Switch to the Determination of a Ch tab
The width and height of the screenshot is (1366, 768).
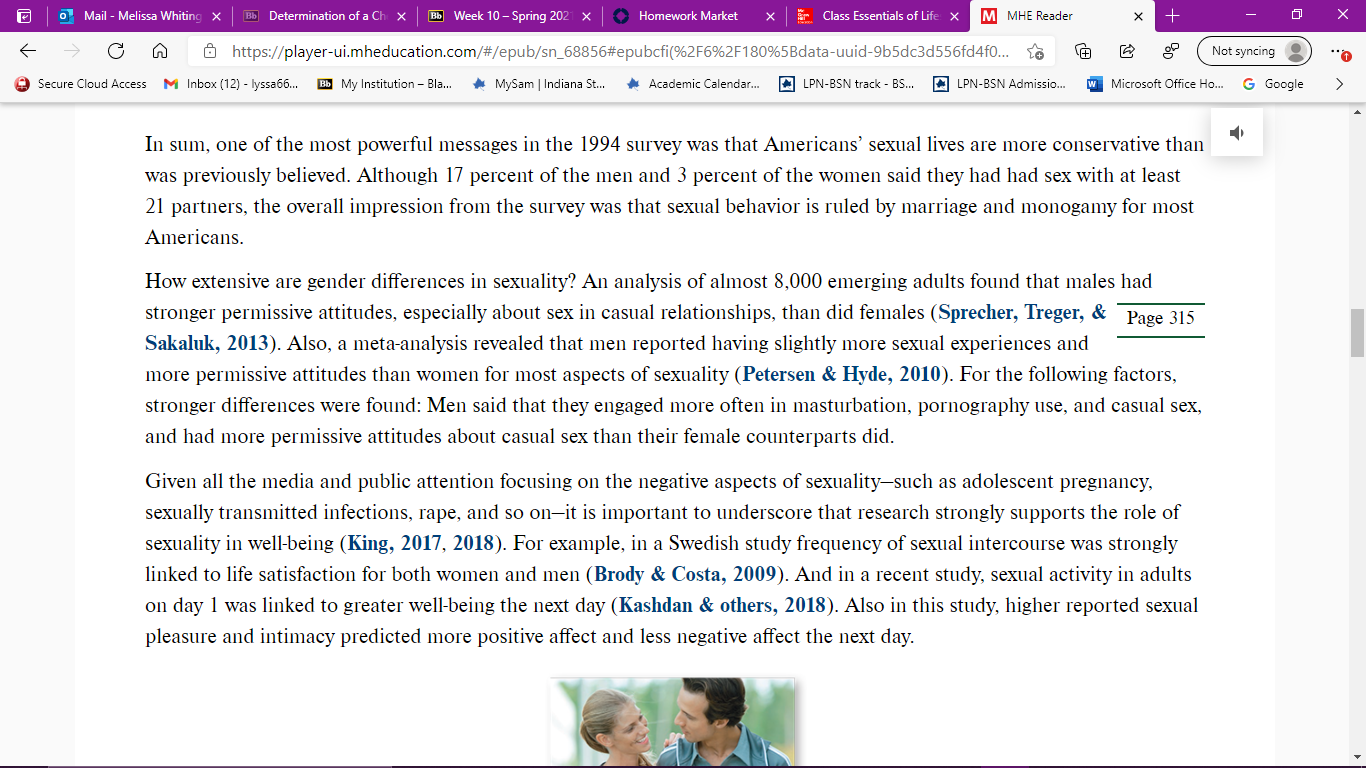click(323, 16)
